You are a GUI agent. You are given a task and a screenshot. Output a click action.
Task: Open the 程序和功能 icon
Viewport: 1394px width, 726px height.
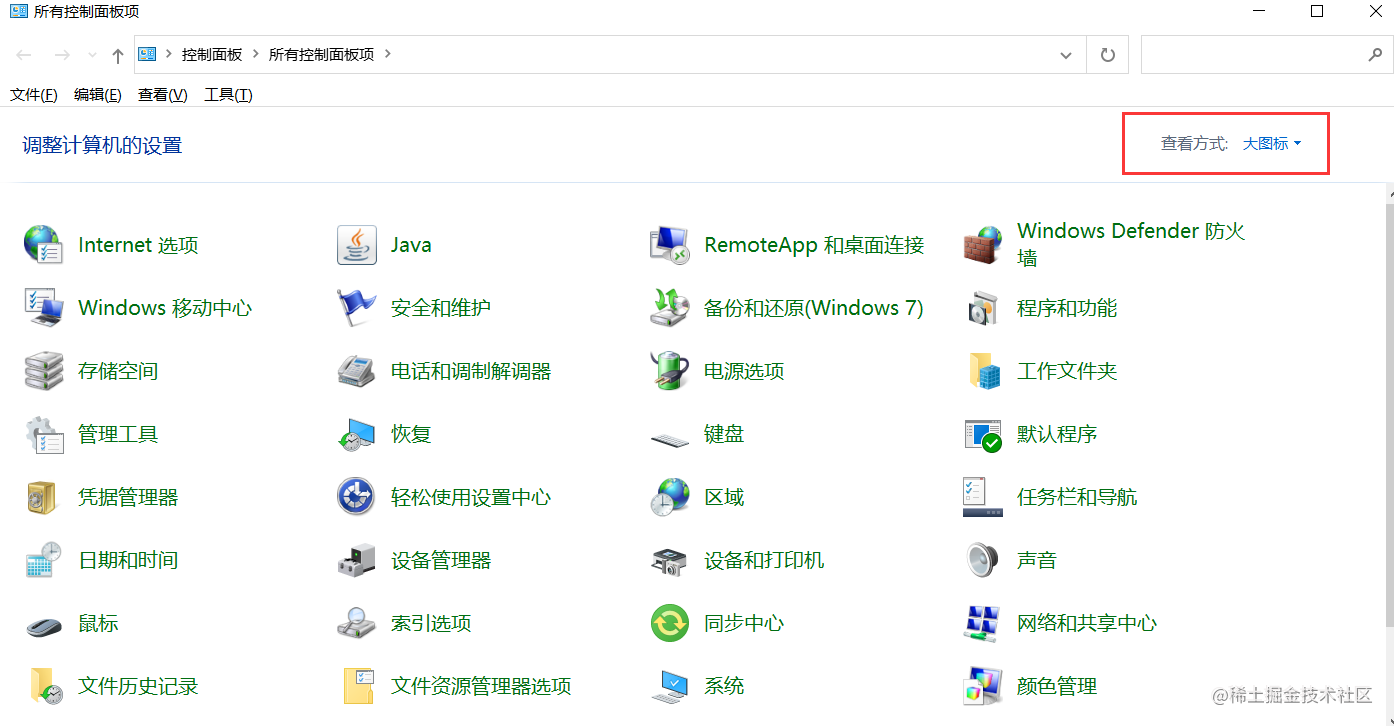[982, 308]
